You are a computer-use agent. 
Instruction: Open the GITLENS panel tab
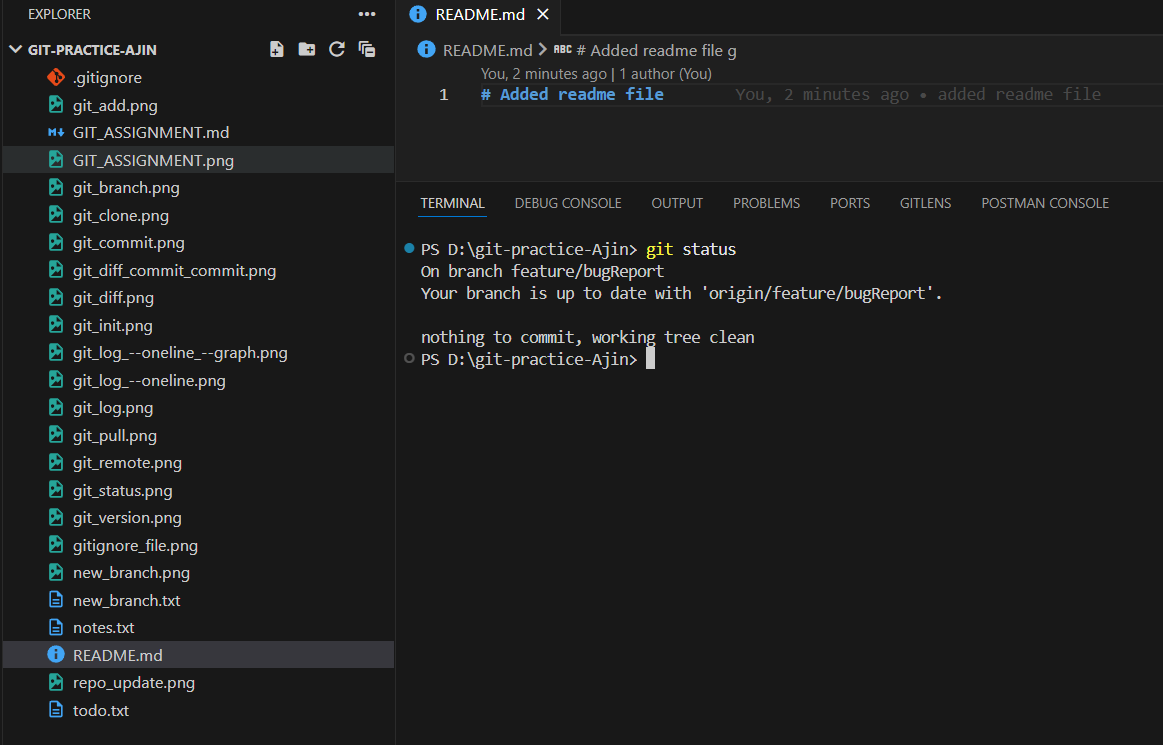tap(925, 202)
